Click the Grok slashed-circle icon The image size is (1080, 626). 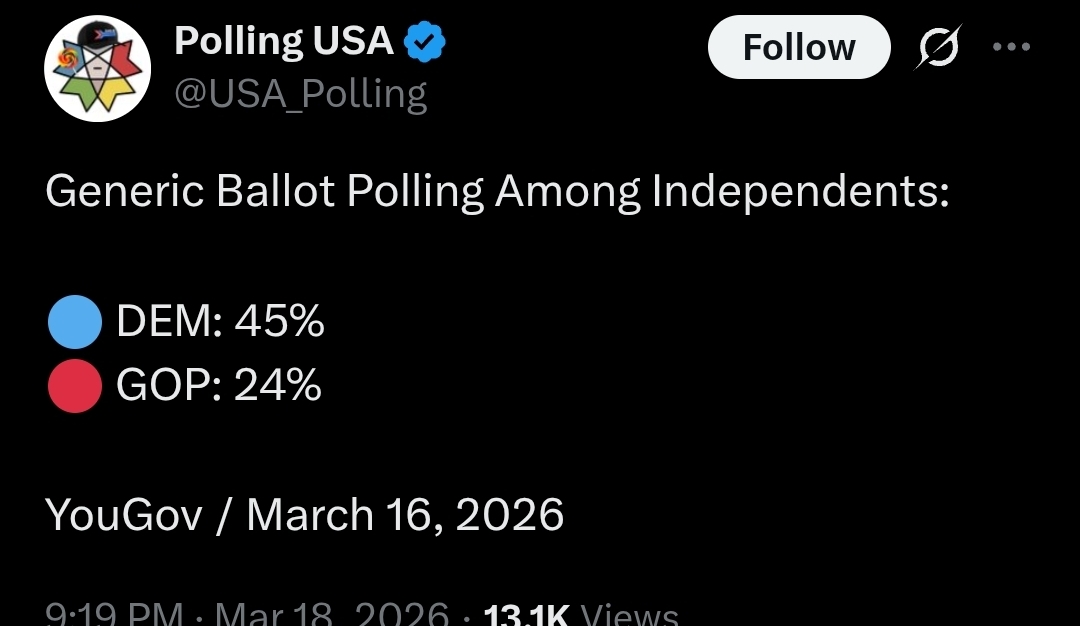click(938, 47)
